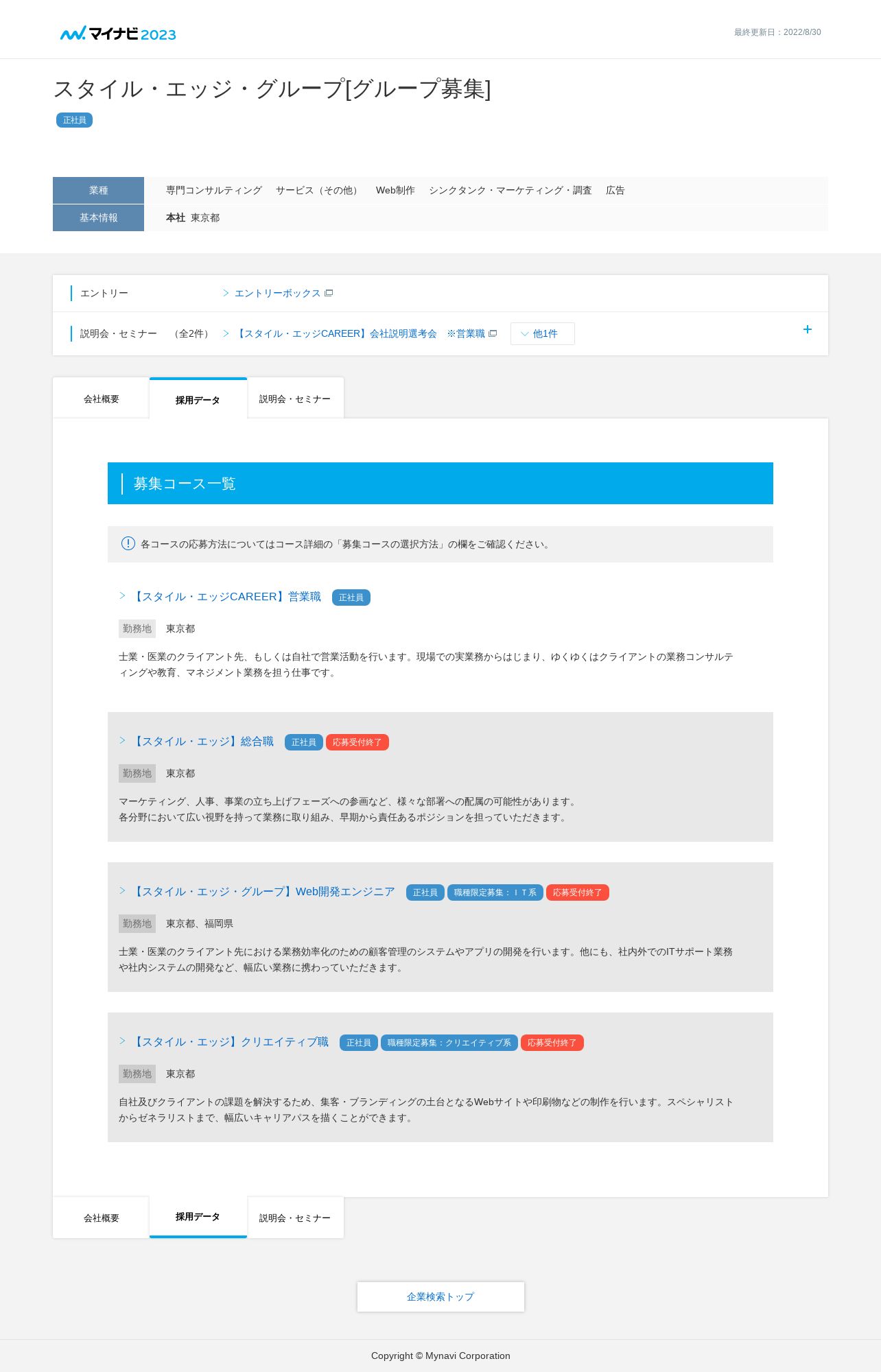Click the chevron arrow before Web開発エンジニア

122,890
